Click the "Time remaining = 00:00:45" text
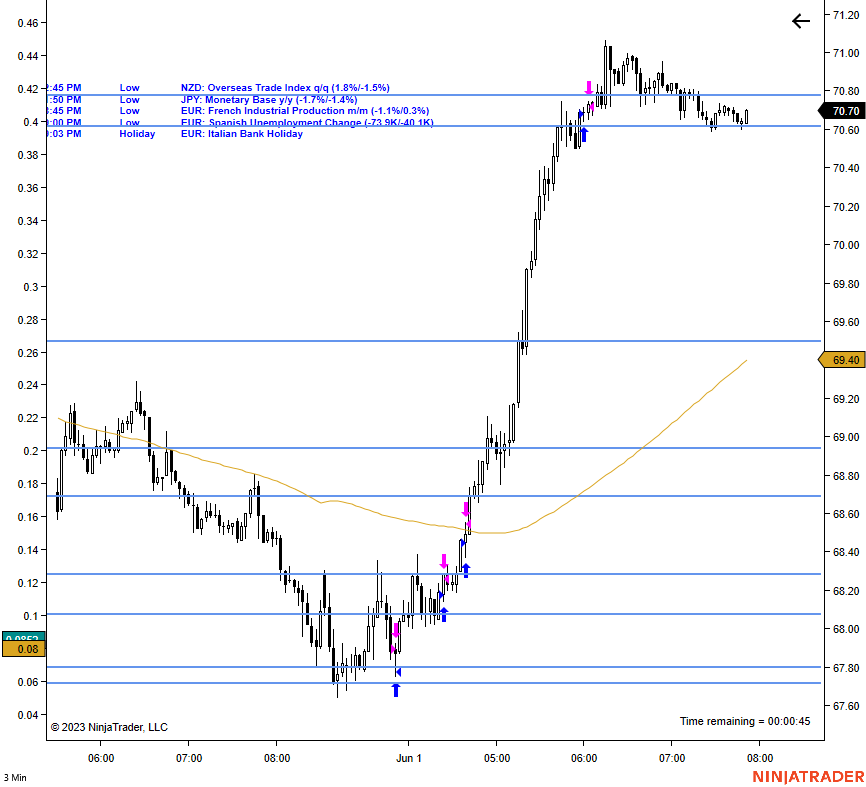The image size is (866, 787). 744,721
